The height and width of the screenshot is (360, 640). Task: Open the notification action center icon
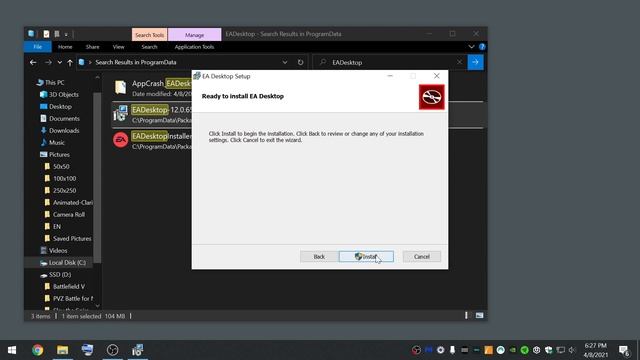(x=624, y=350)
